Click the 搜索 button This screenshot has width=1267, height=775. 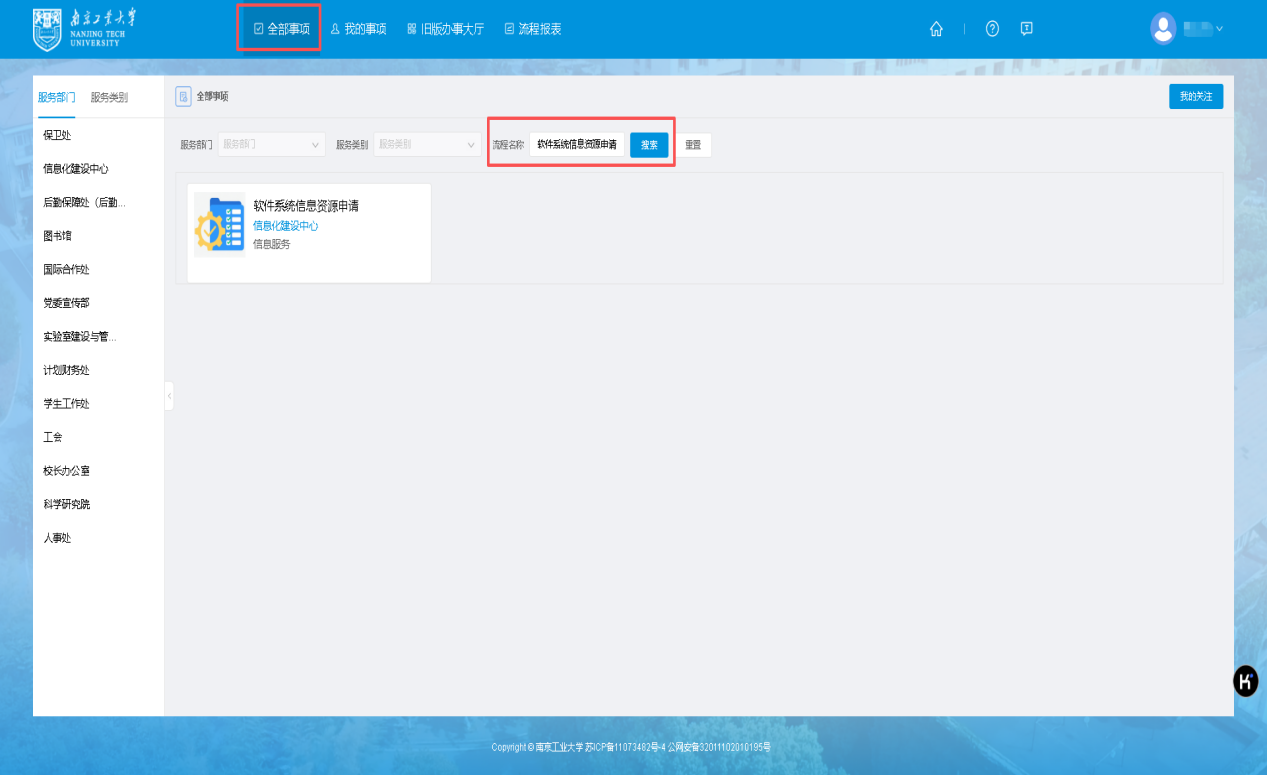pos(649,145)
